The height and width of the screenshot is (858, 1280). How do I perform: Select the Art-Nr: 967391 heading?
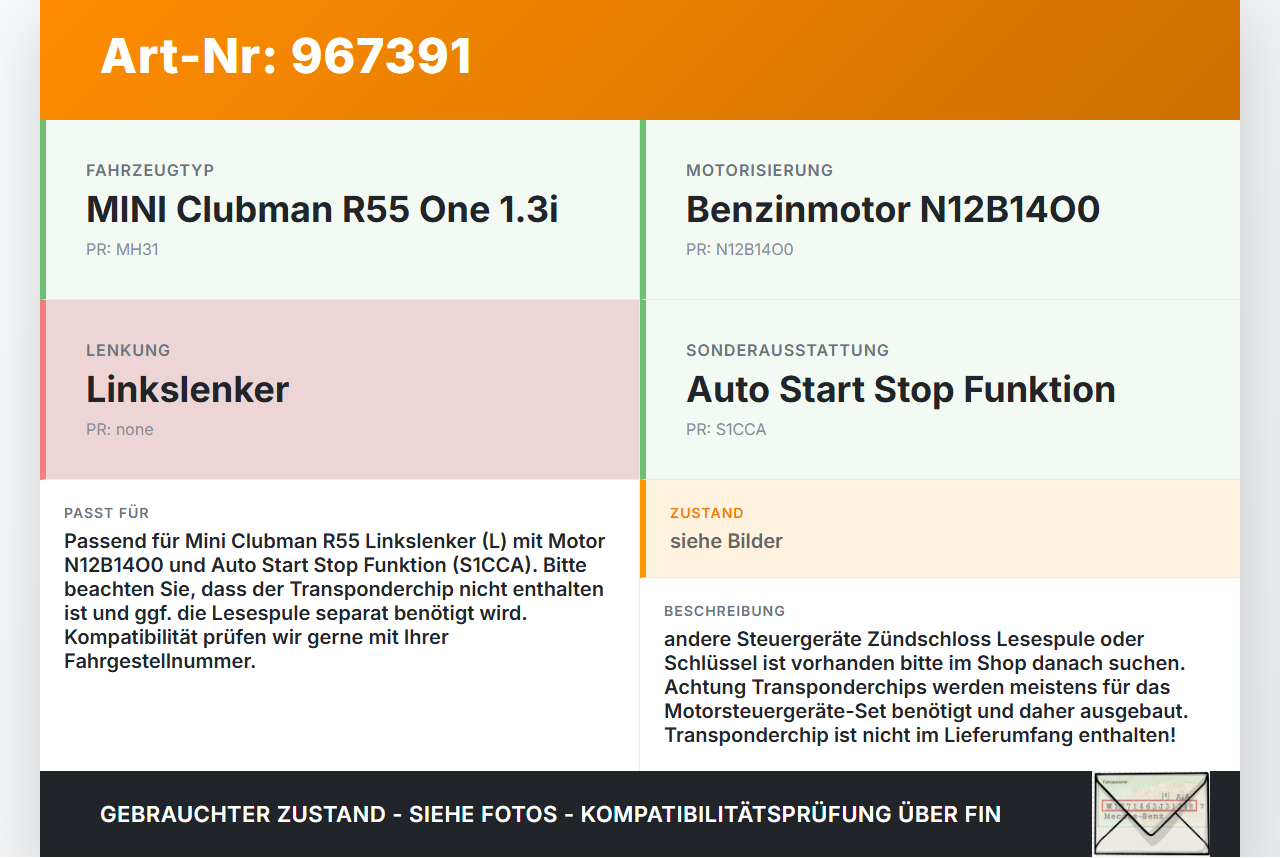click(286, 56)
